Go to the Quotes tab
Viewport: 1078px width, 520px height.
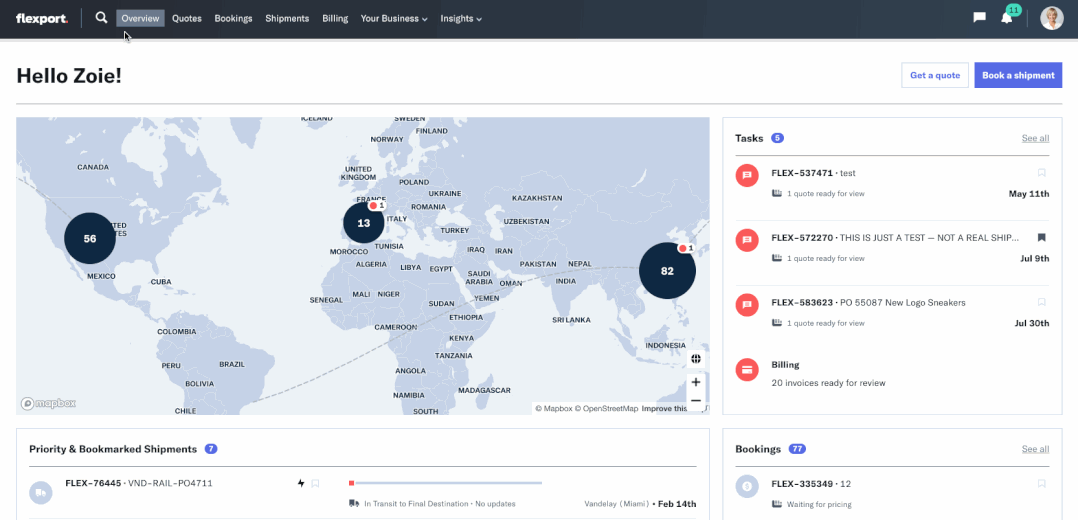[x=186, y=18]
